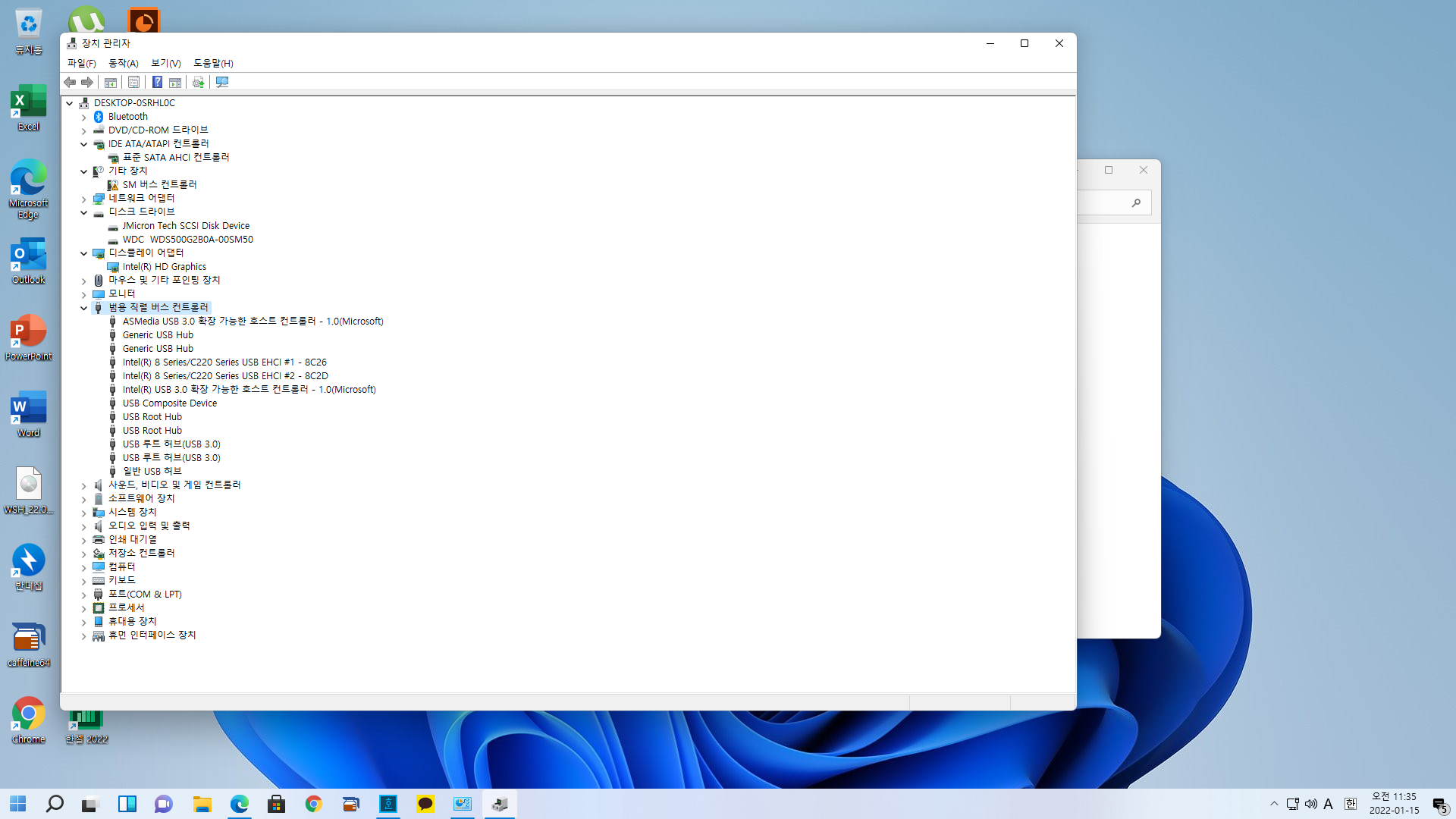Collapse the 디스크 드라이브 category
The height and width of the screenshot is (819, 1456).
pos(84,212)
